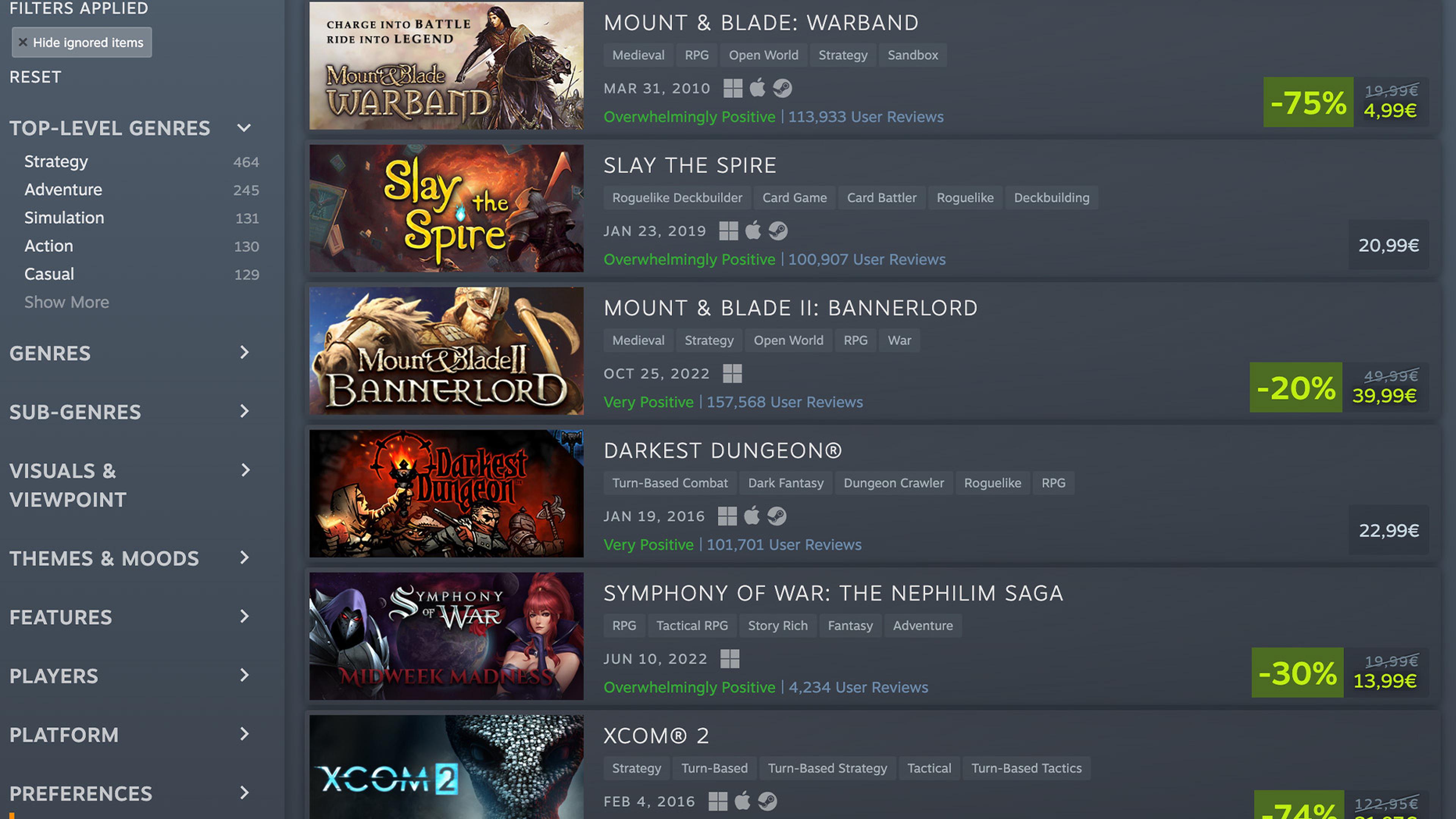This screenshot has width=1456, height=819.
Task: Select the Roguelike Deckbuilder tag
Action: coord(677,198)
